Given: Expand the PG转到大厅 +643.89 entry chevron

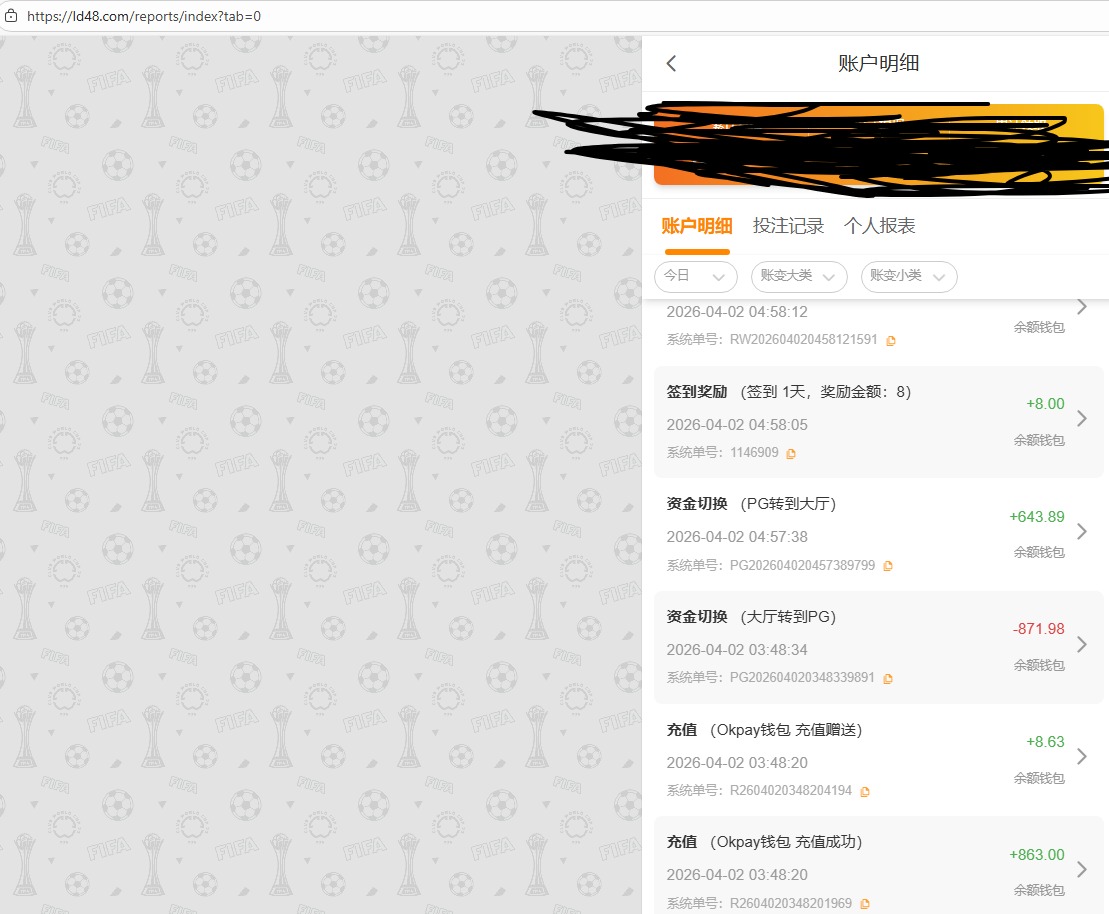Looking at the screenshot, I should 1081,532.
